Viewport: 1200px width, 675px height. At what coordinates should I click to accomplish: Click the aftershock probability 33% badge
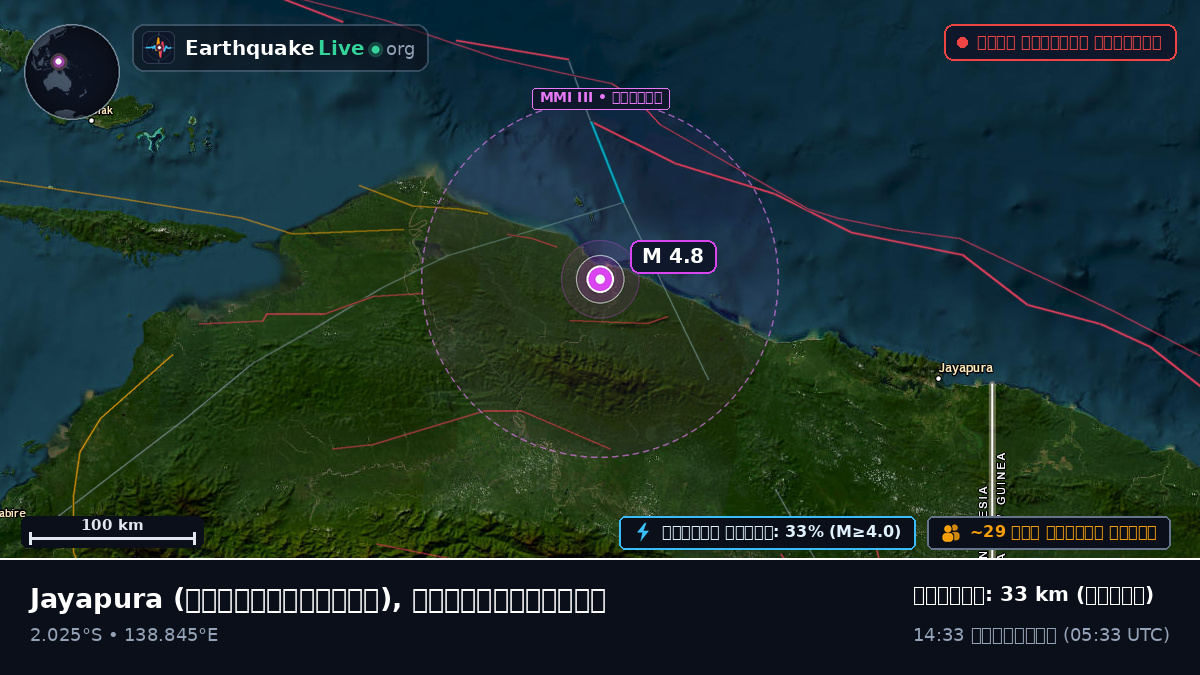767,533
